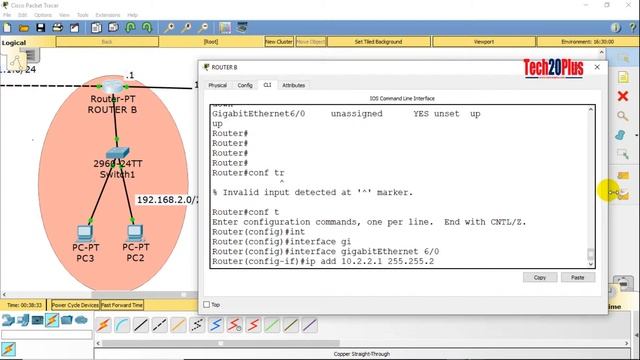
Task: Click the connections list horizontal scrollbar
Action: point(220,343)
